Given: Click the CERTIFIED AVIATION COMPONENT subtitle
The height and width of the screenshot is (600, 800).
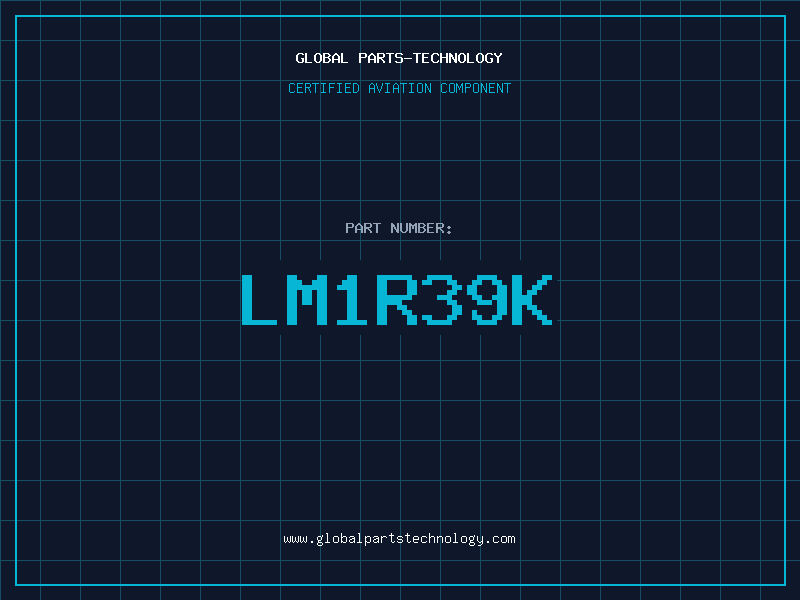Looking at the screenshot, I should pos(399,88).
